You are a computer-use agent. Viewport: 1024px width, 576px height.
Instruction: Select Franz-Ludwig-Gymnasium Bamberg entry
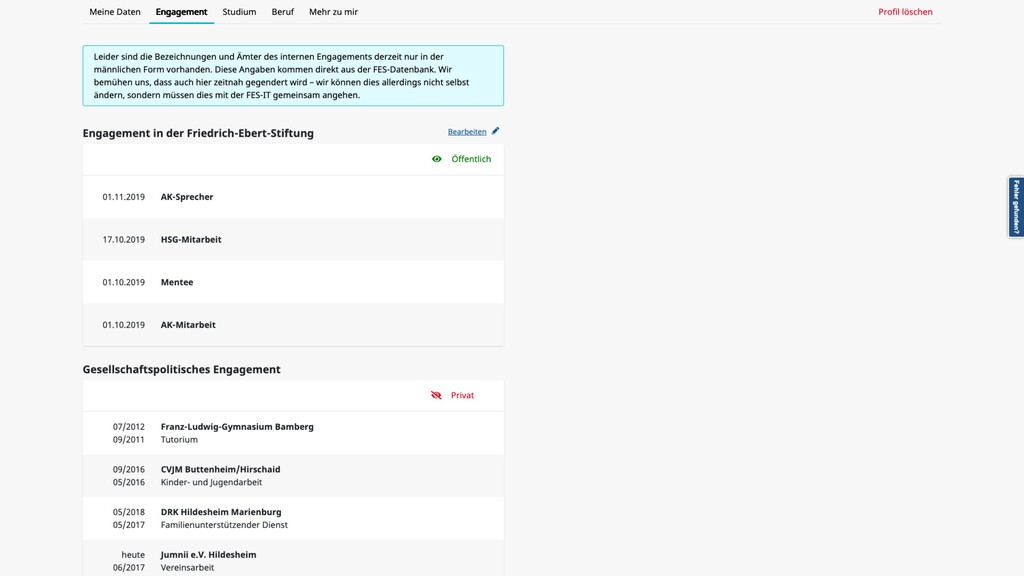tap(237, 427)
